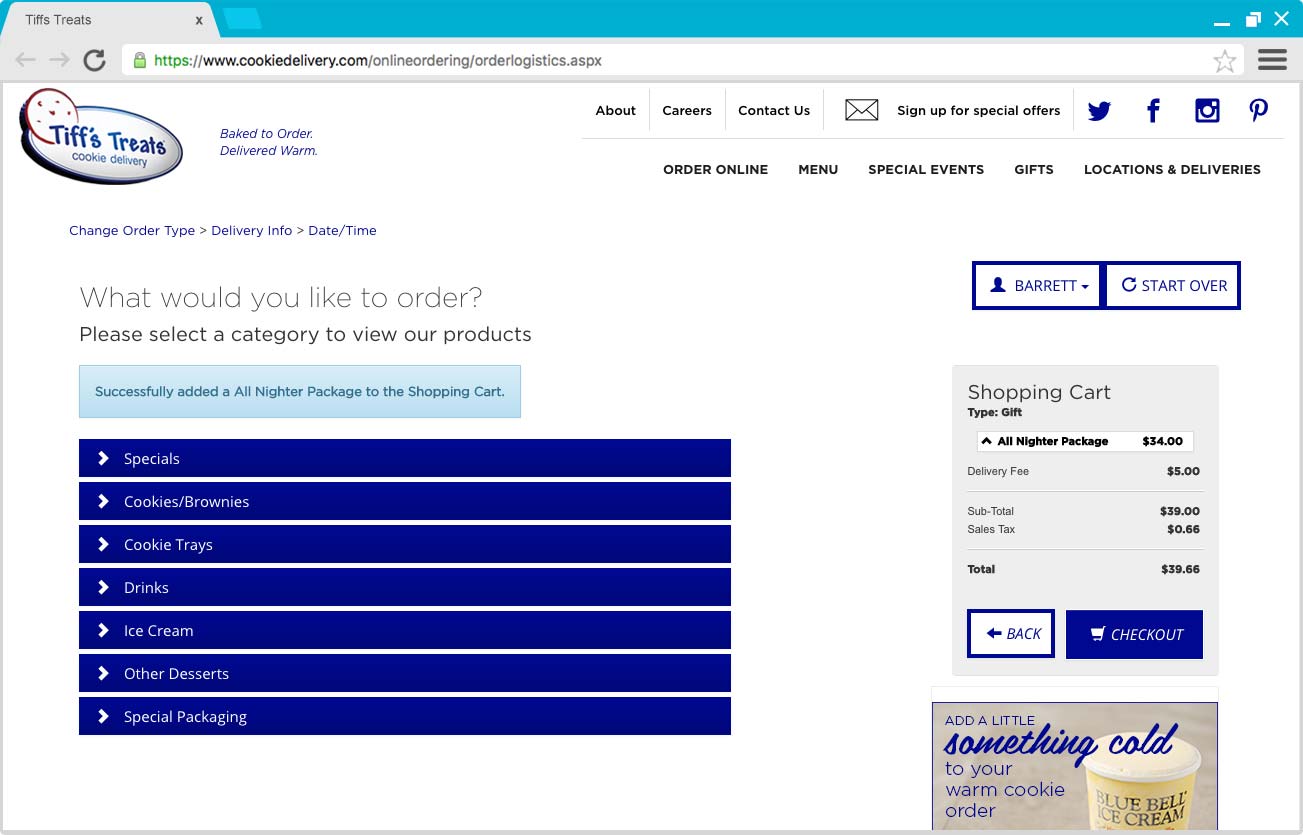
Task: Open SPECIAL EVENTS navigation item
Action: pyautogui.click(x=926, y=170)
